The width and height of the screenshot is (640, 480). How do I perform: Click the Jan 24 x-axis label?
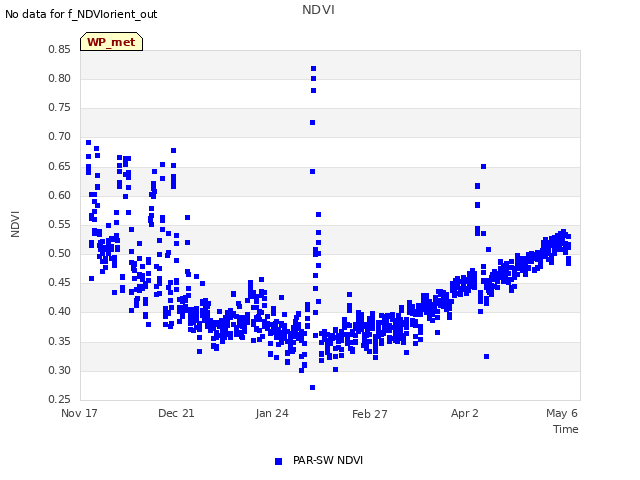[272, 413]
